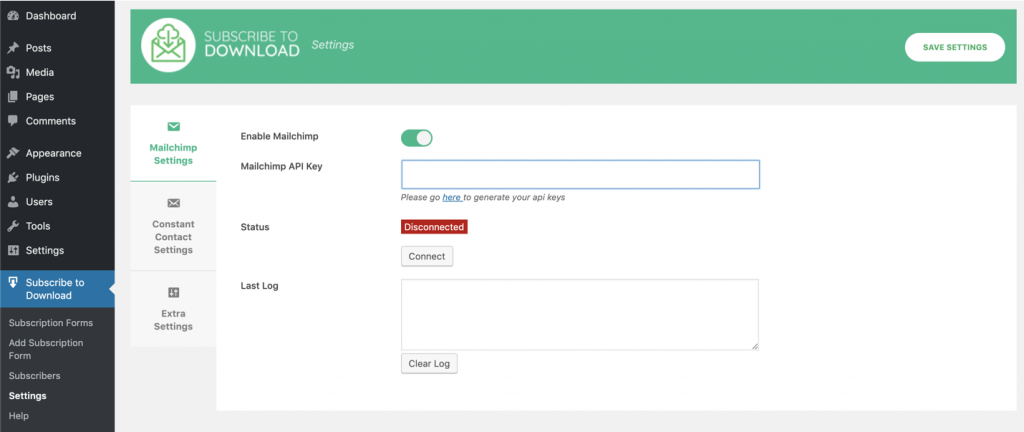Follow the "here" API keys link

pyautogui.click(x=452, y=198)
